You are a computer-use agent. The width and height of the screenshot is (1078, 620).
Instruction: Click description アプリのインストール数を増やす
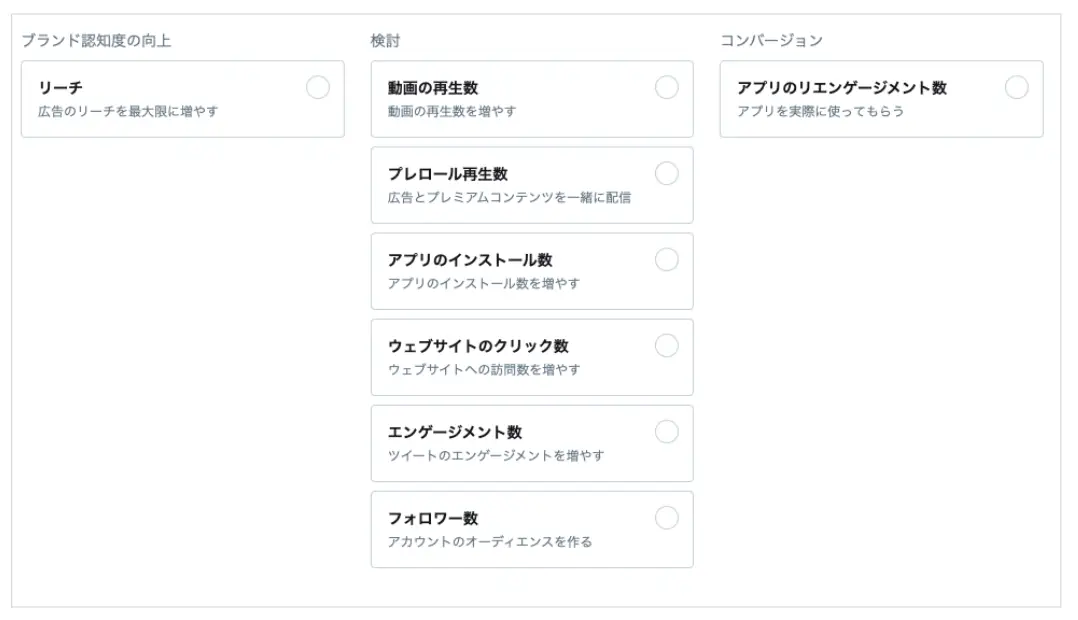(x=484, y=283)
